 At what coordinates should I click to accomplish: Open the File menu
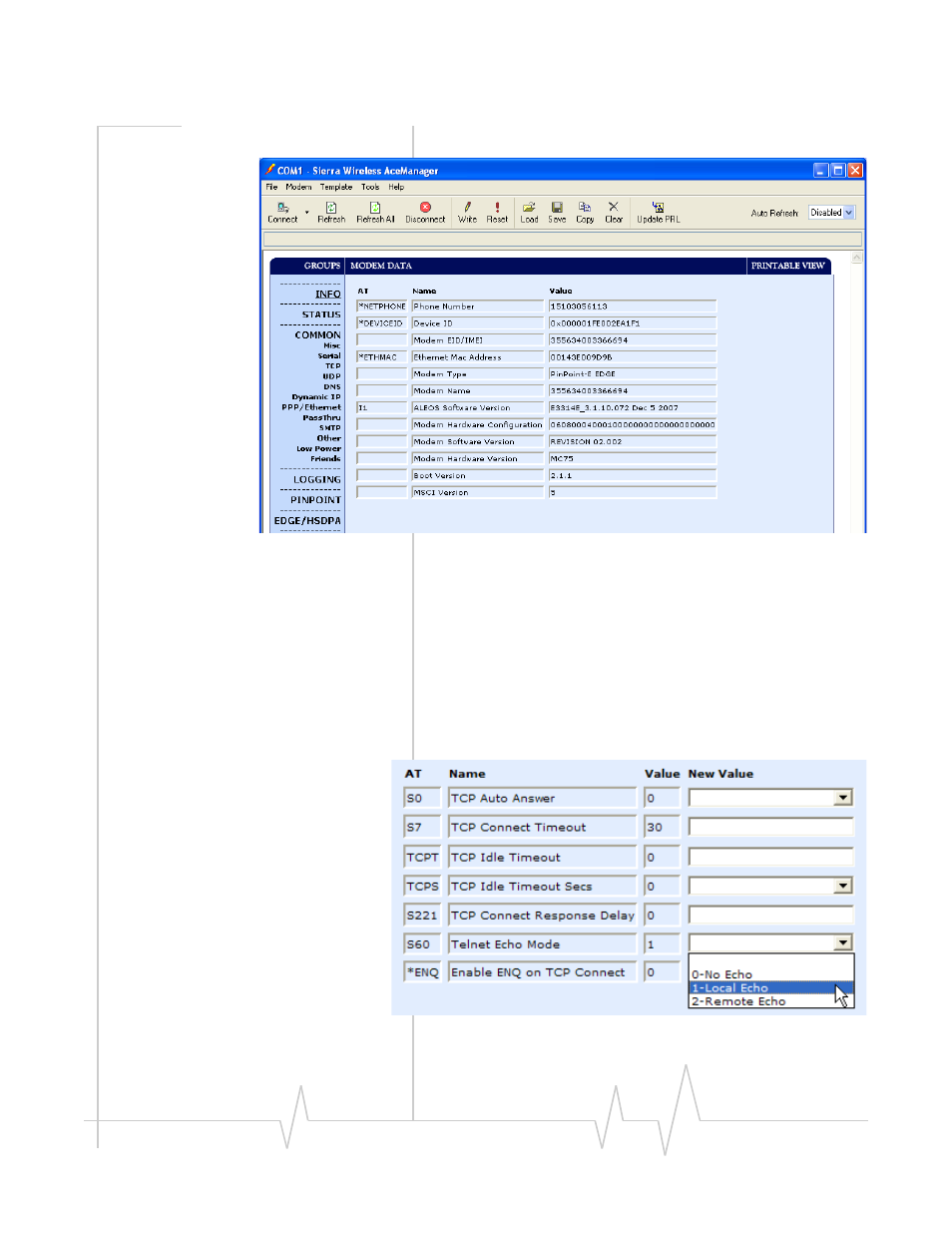click(271, 187)
